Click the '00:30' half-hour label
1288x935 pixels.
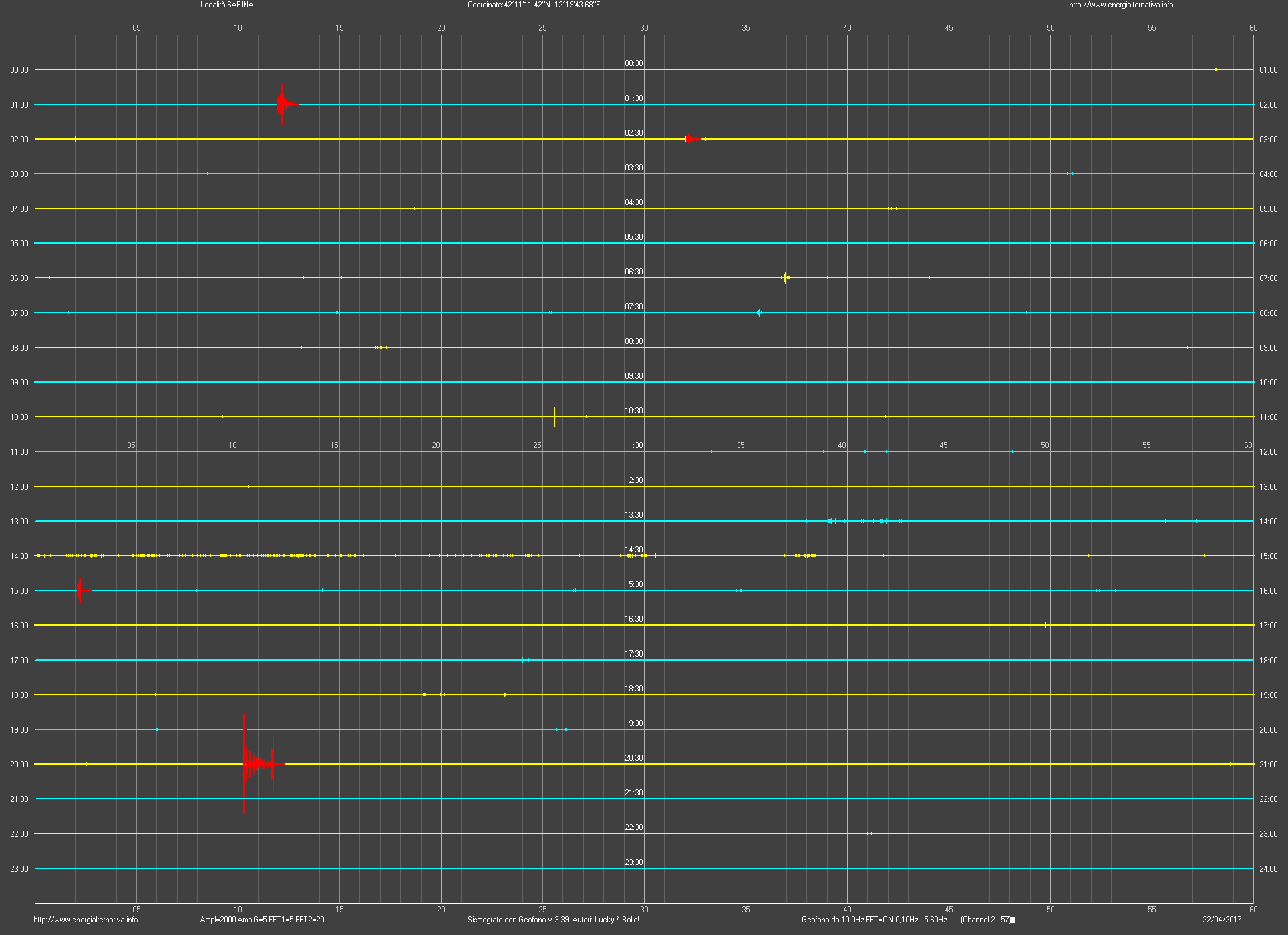(x=634, y=63)
